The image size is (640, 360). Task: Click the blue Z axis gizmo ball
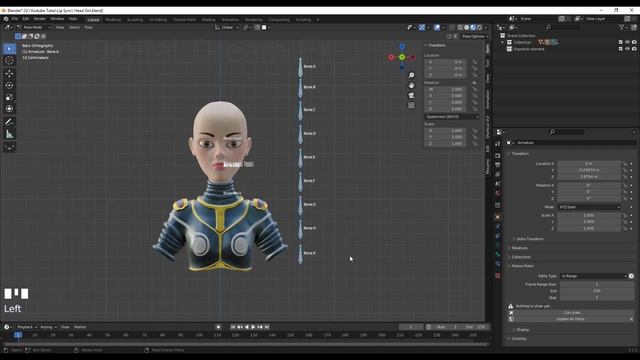click(x=402, y=47)
